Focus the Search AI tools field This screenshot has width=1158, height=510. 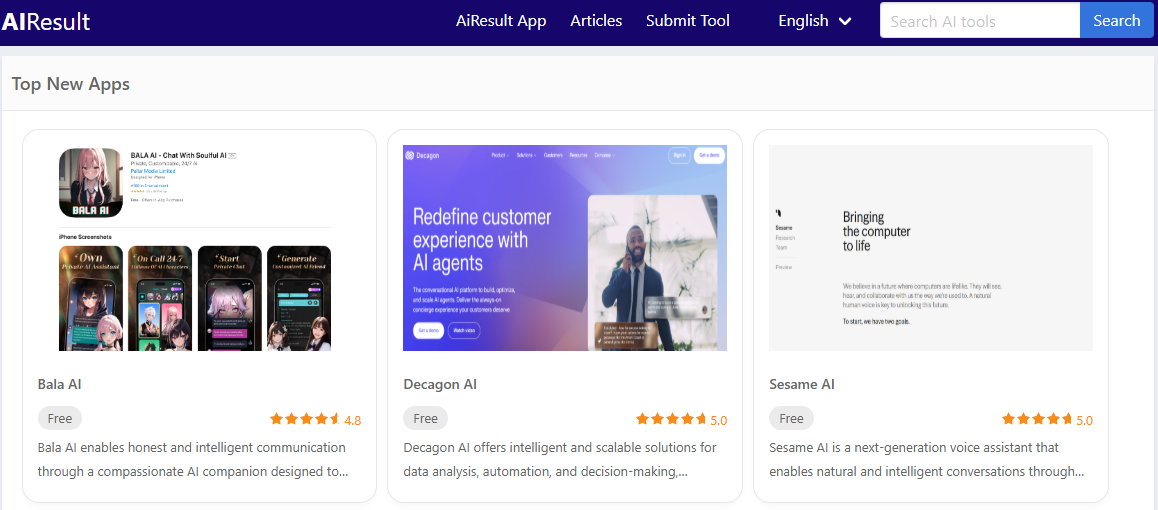click(980, 21)
